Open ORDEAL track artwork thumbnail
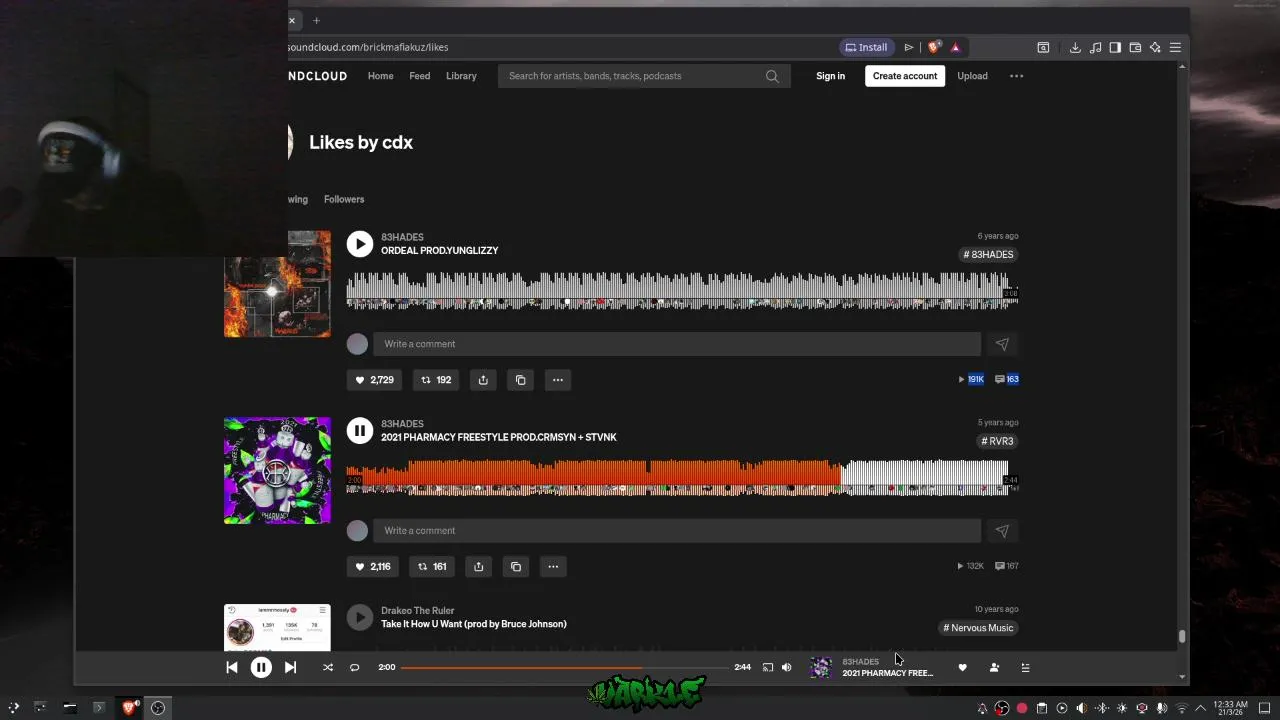The width and height of the screenshot is (1280, 720). [277, 284]
